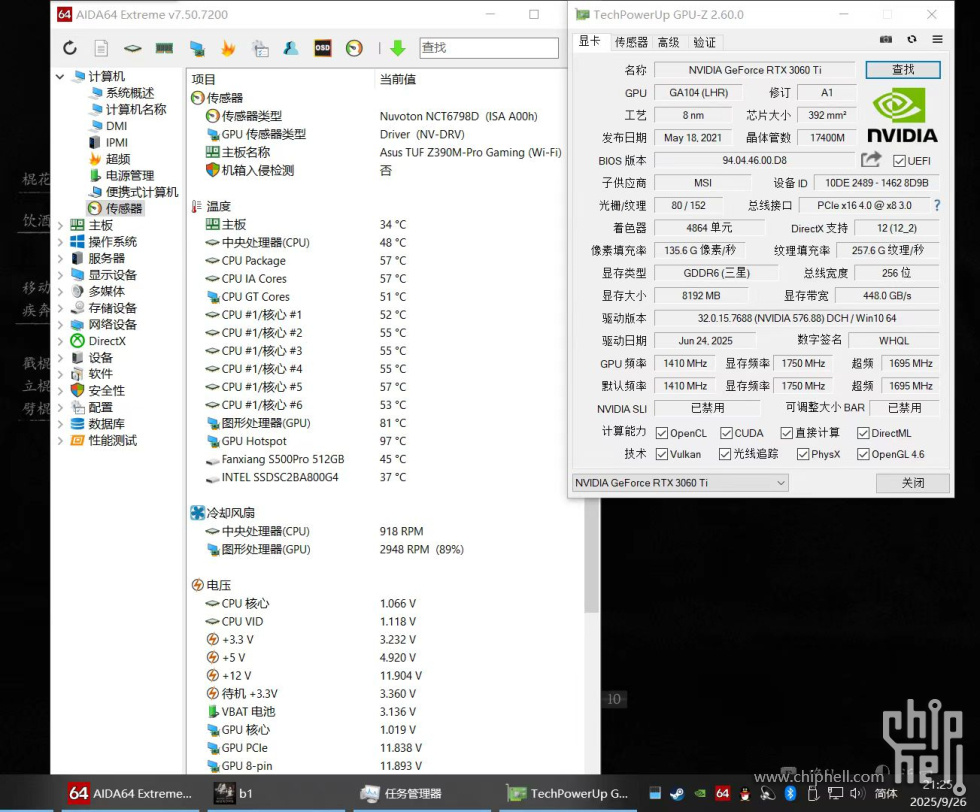Click the 查找 button in GPU-Z
The image size is (980, 812).
coord(903,70)
